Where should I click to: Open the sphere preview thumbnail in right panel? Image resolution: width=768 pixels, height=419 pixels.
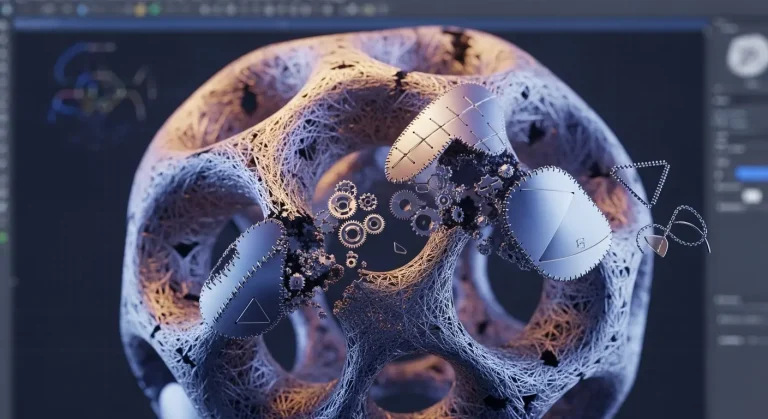[x=748, y=55]
